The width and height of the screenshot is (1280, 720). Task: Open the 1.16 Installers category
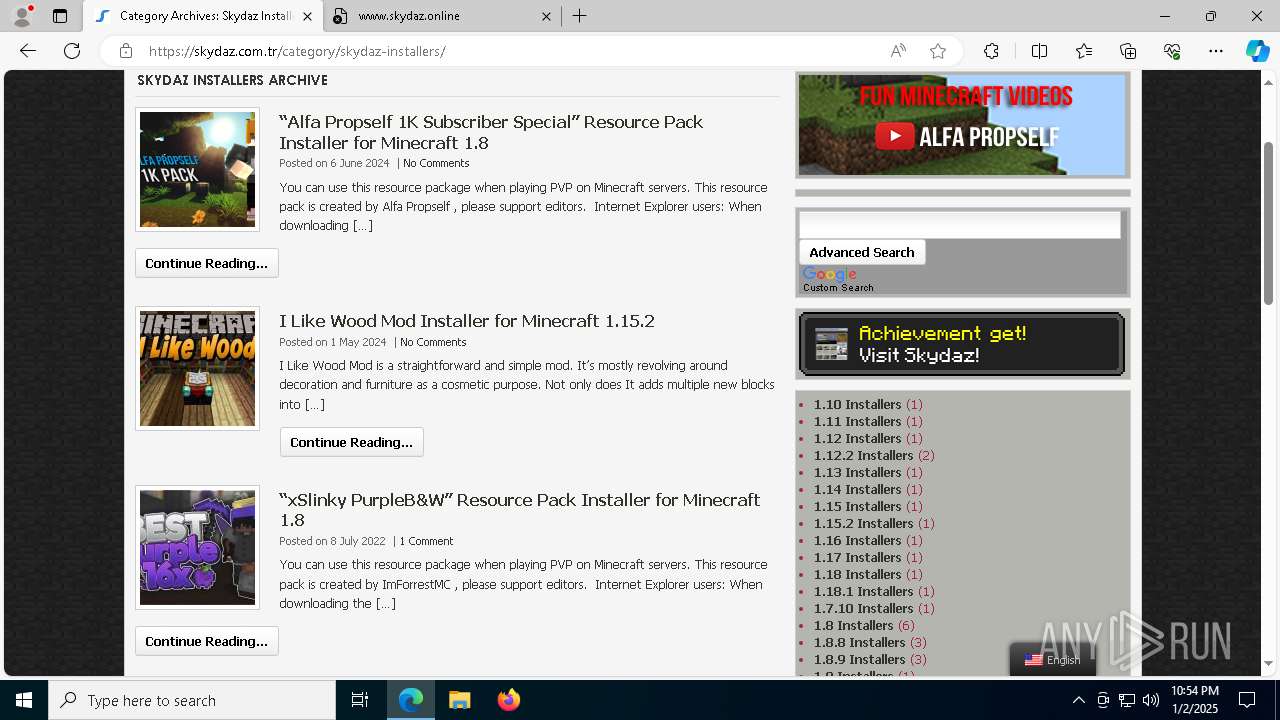857,540
